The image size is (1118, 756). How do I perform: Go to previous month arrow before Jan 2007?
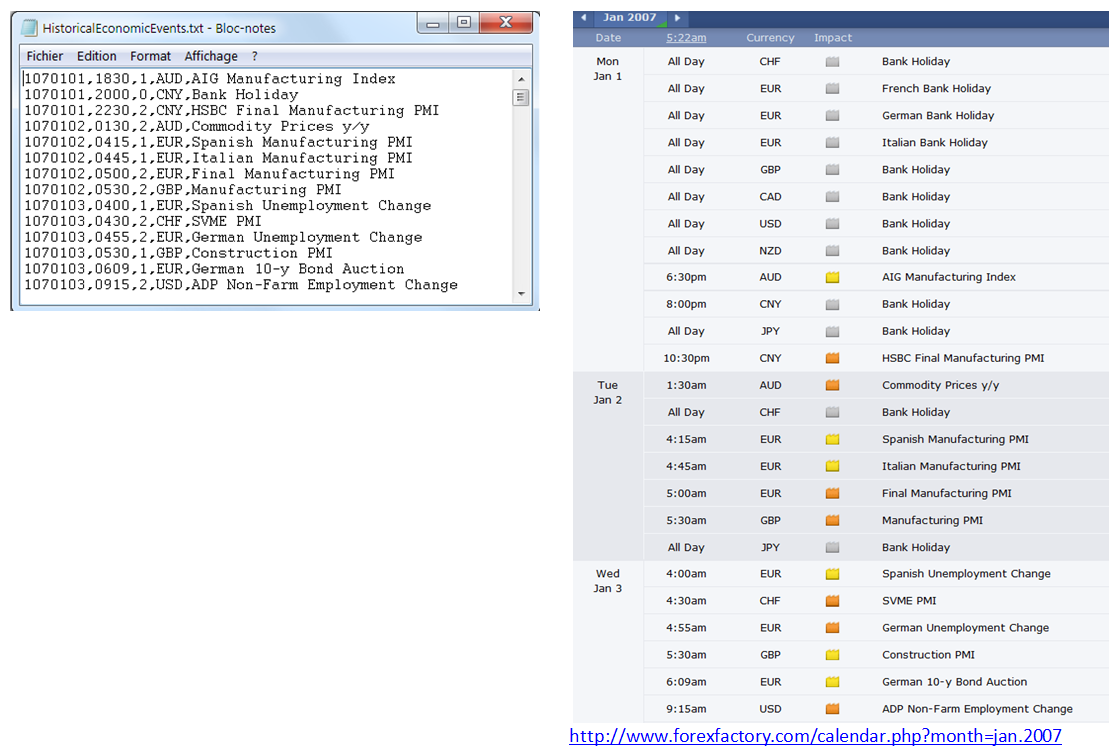tap(583, 18)
